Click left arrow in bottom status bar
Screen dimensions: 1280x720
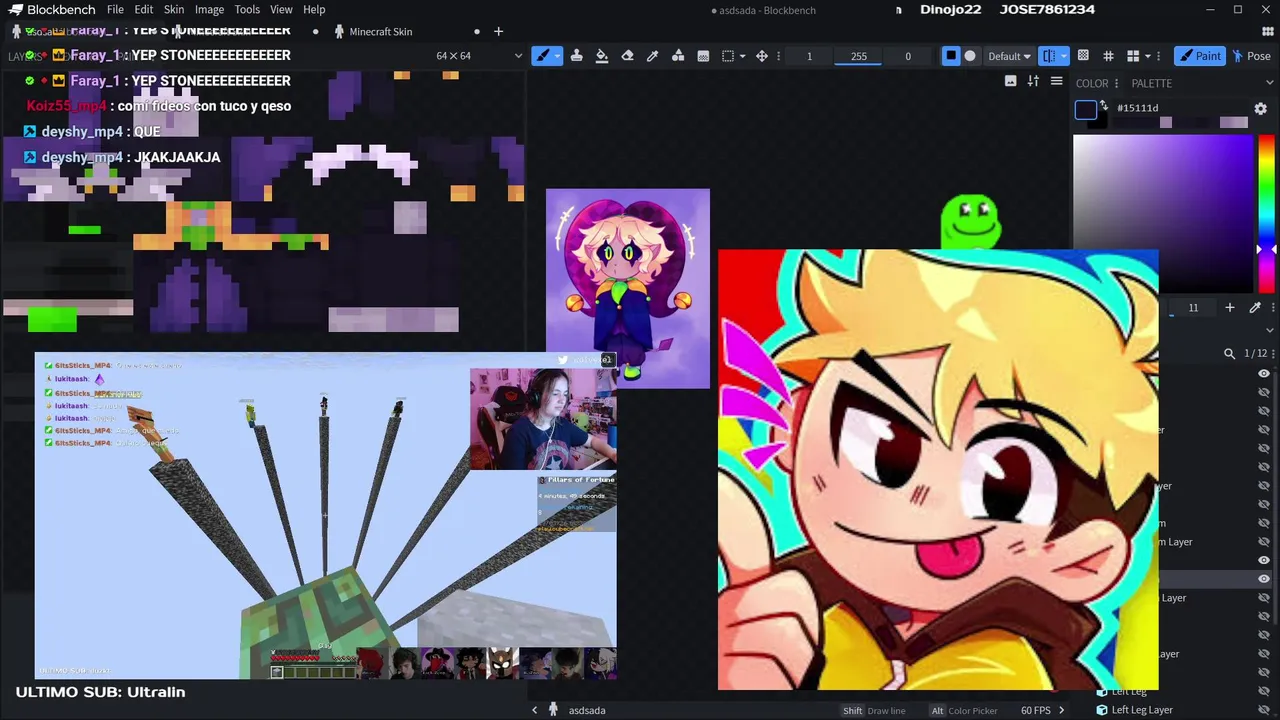(x=534, y=710)
